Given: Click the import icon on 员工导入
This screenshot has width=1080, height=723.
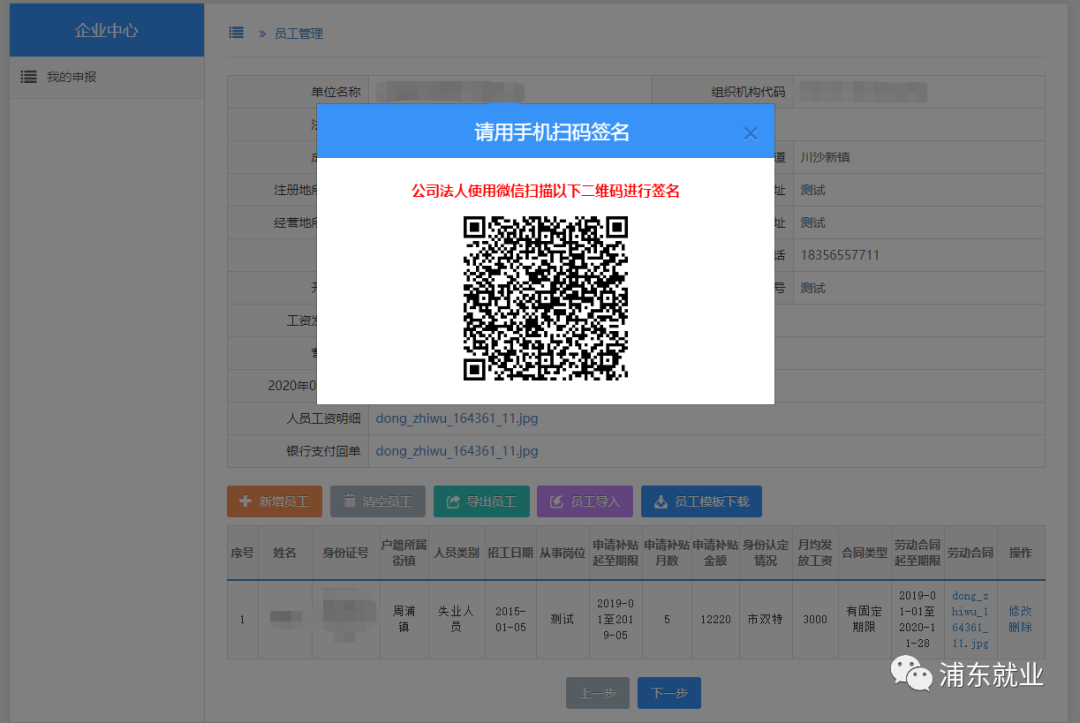Looking at the screenshot, I should click(557, 501).
